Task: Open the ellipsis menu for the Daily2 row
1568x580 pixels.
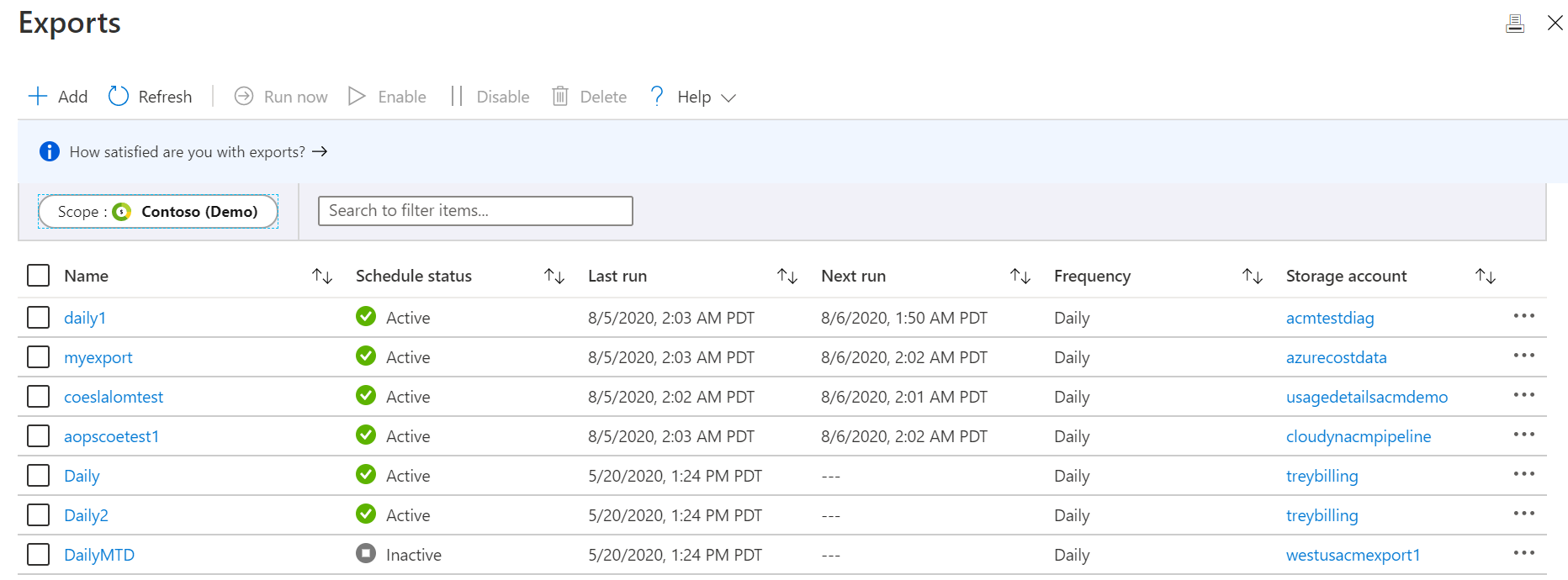Action: click(1523, 514)
